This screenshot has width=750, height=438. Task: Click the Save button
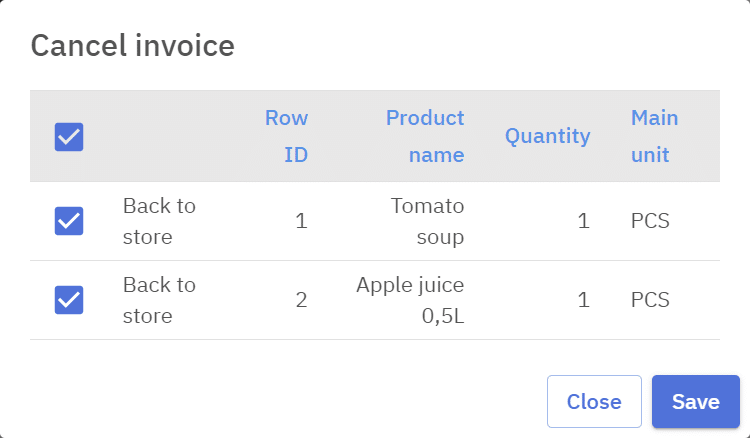pyautogui.click(x=695, y=401)
